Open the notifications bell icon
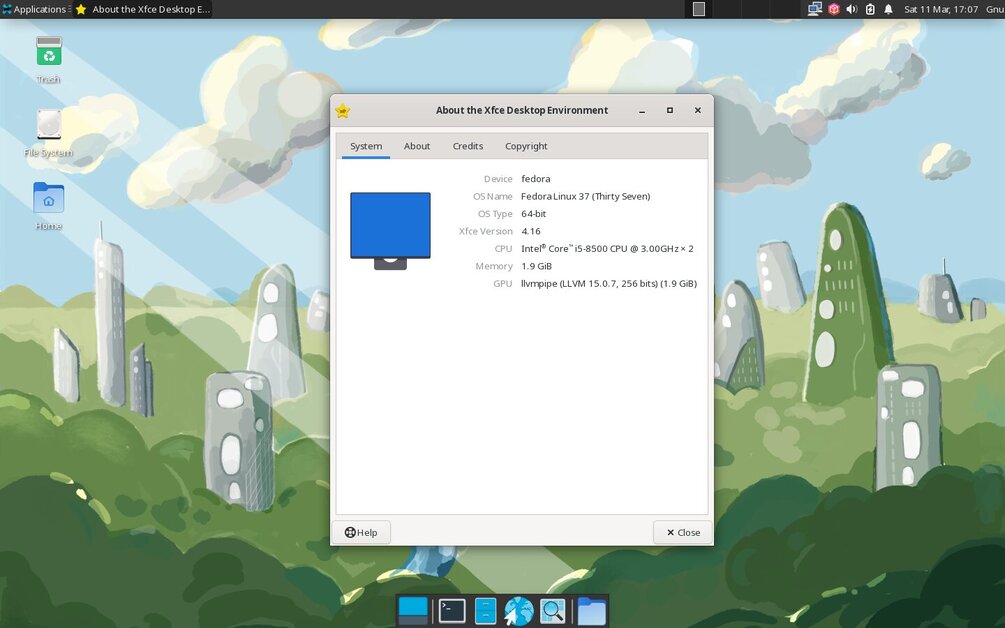Image resolution: width=1005 pixels, height=628 pixels. (888, 9)
